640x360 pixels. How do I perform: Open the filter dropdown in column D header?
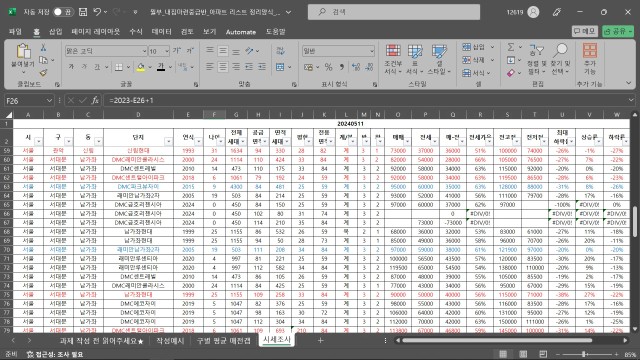tap(168, 142)
